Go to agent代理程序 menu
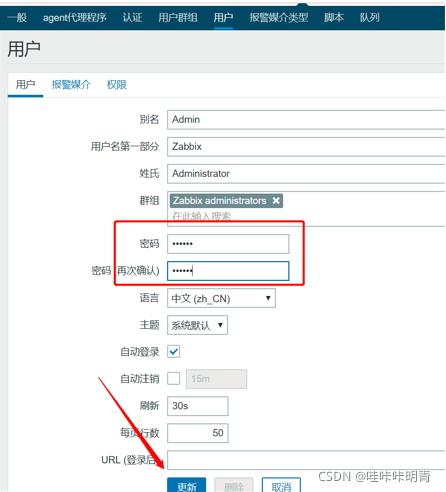The image size is (446, 492). coord(75,17)
